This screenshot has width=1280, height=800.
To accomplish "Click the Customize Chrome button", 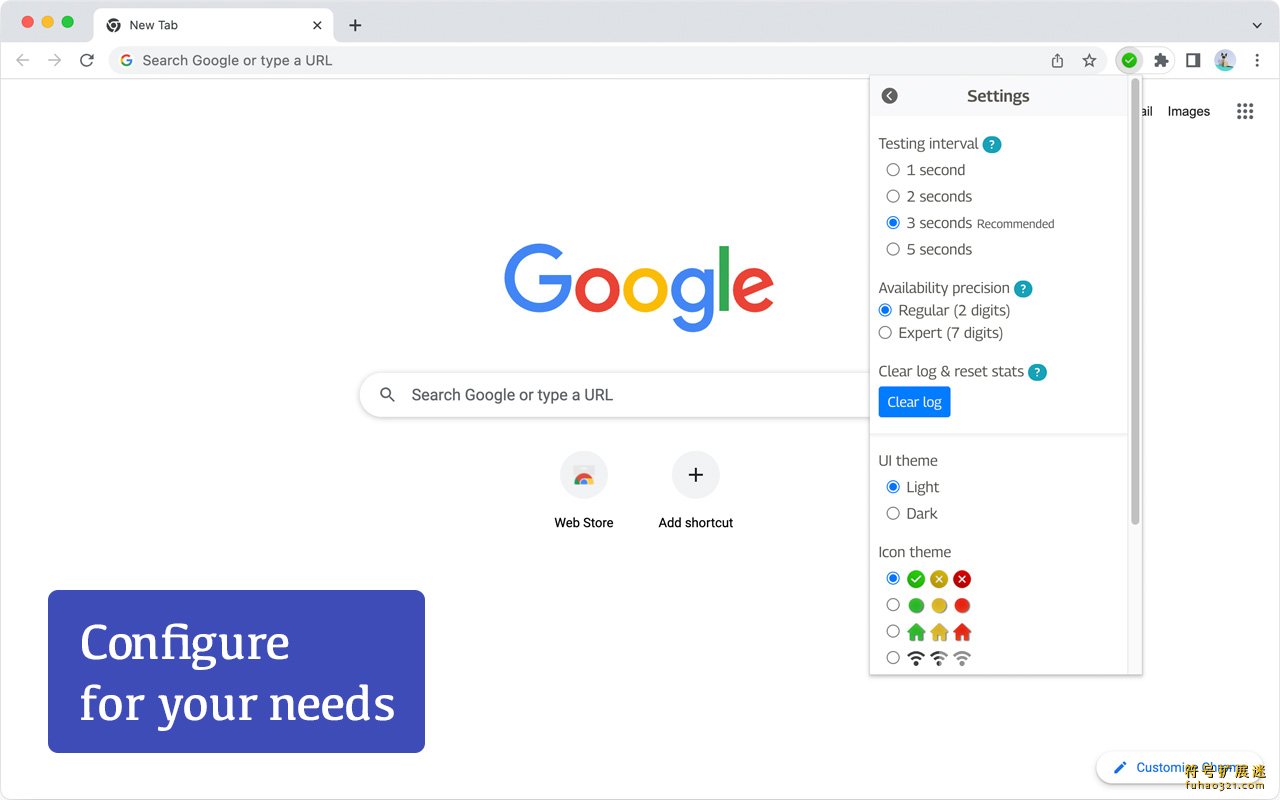I will [x=1180, y=767].
